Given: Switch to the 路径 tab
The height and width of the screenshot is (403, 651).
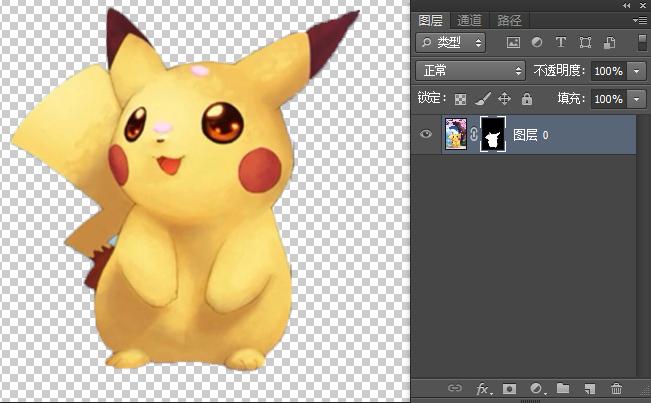Looking at the screenshot, I should tap(509, 20).
